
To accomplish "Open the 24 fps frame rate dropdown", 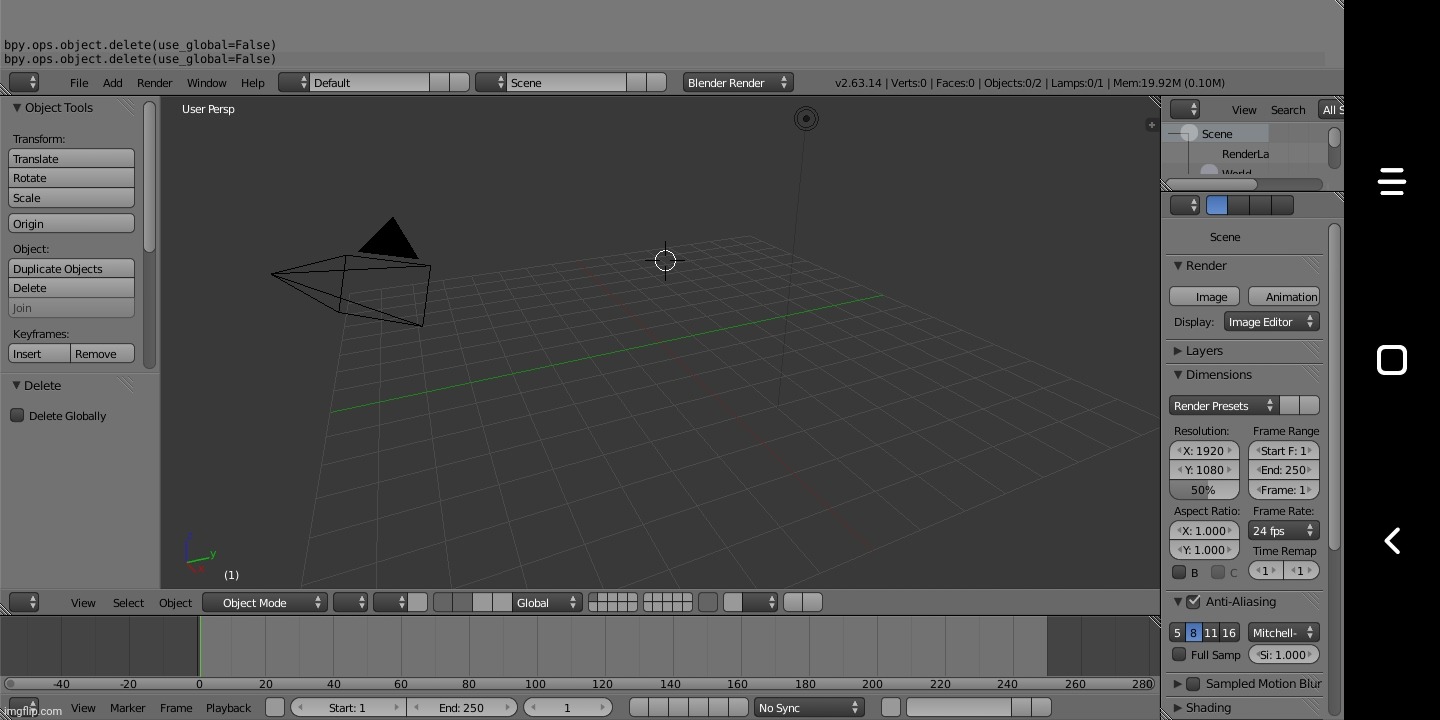I will pos(1283,530).
